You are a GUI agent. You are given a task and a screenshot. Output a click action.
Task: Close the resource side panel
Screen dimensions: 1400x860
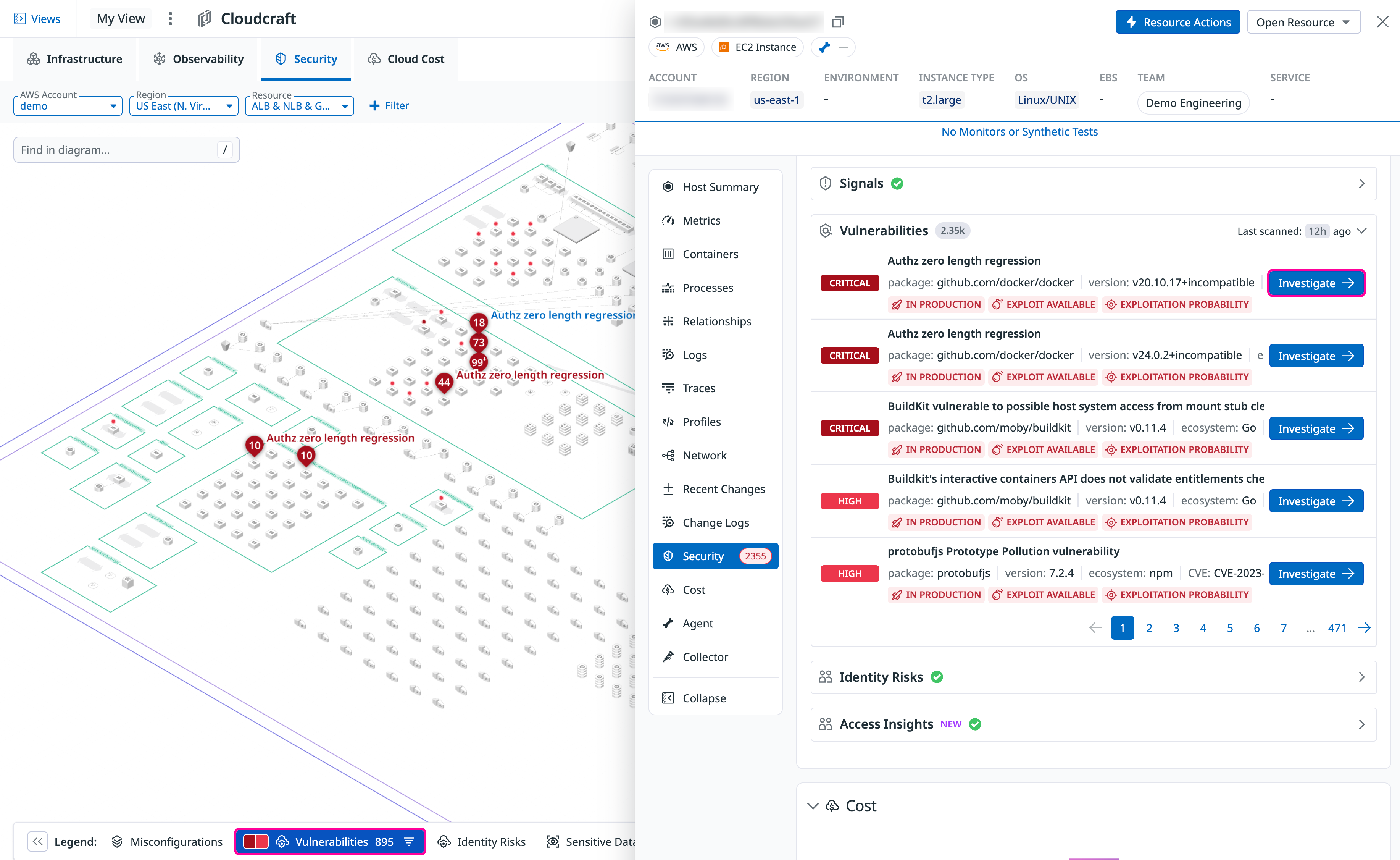pos(1382,22)
